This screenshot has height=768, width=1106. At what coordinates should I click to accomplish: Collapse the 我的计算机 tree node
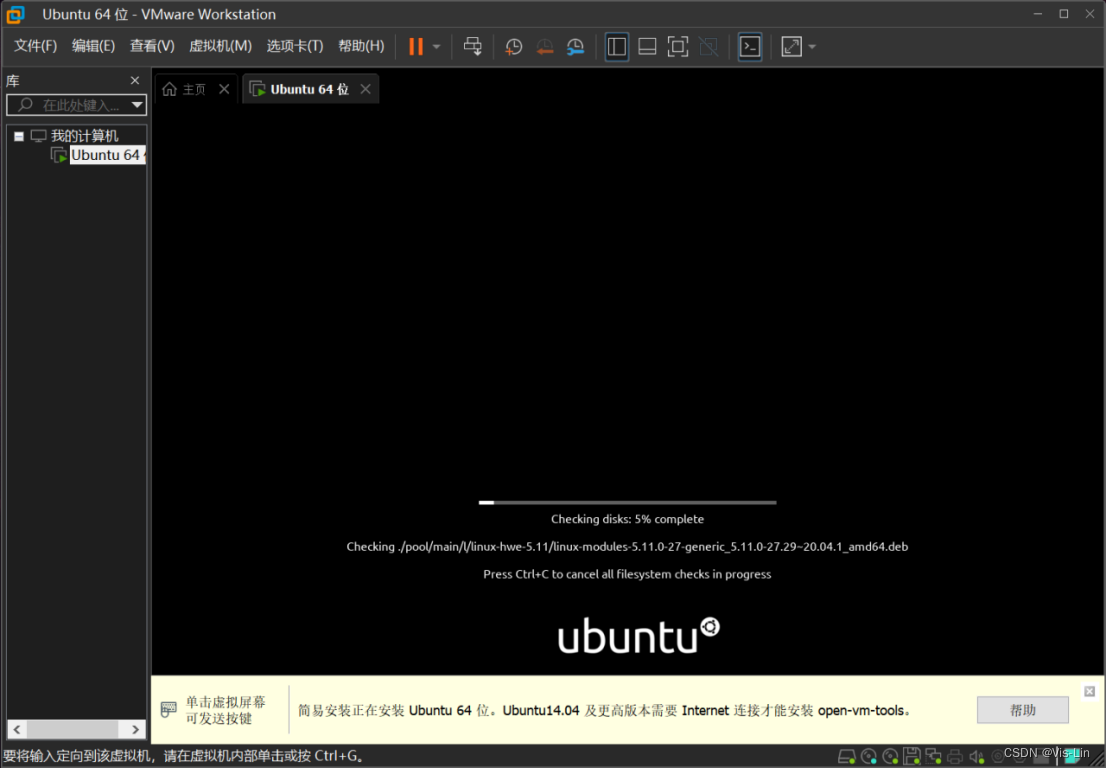click(x=19, y=136)
